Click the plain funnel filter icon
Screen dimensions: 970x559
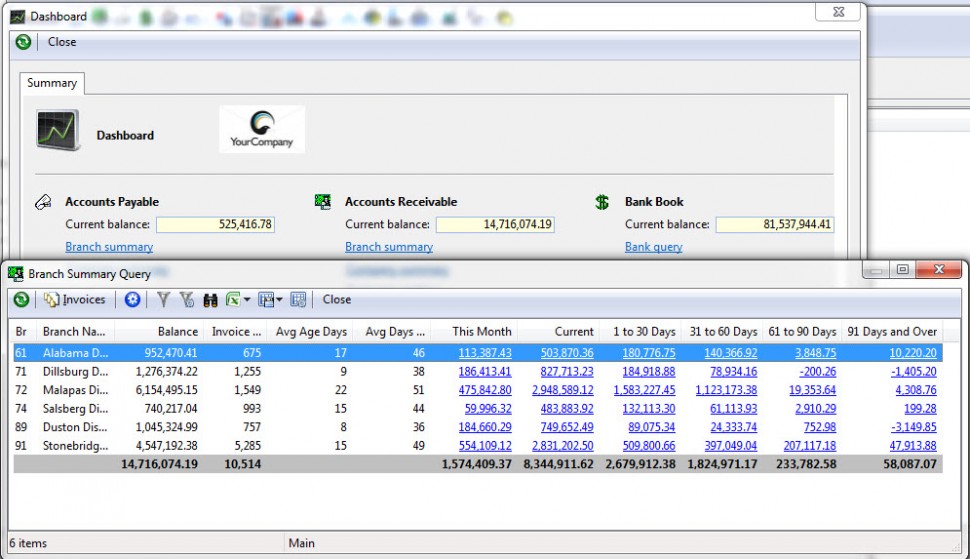point(163,299)
